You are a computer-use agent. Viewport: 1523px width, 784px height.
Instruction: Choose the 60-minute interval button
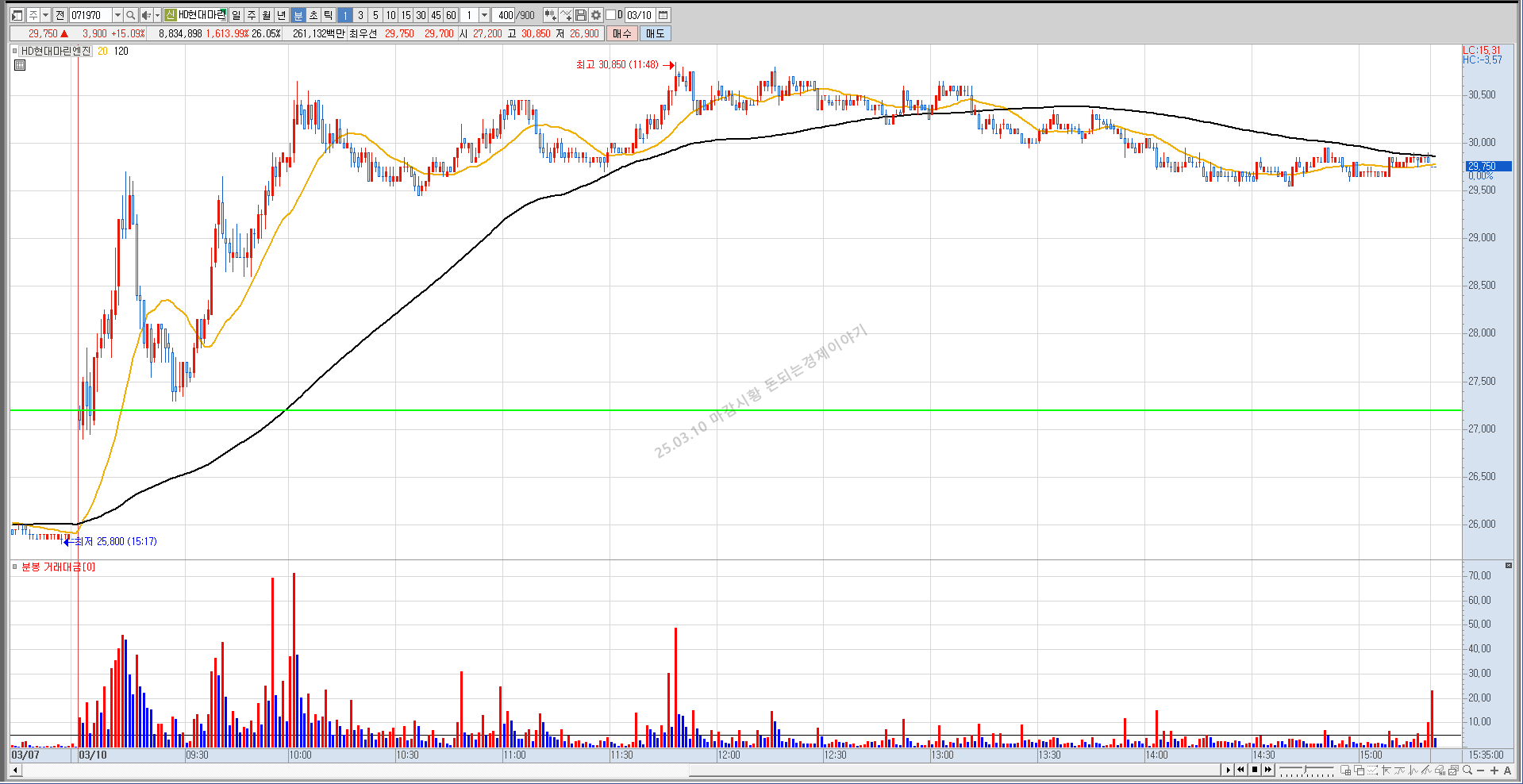click(x=451, y=15)
